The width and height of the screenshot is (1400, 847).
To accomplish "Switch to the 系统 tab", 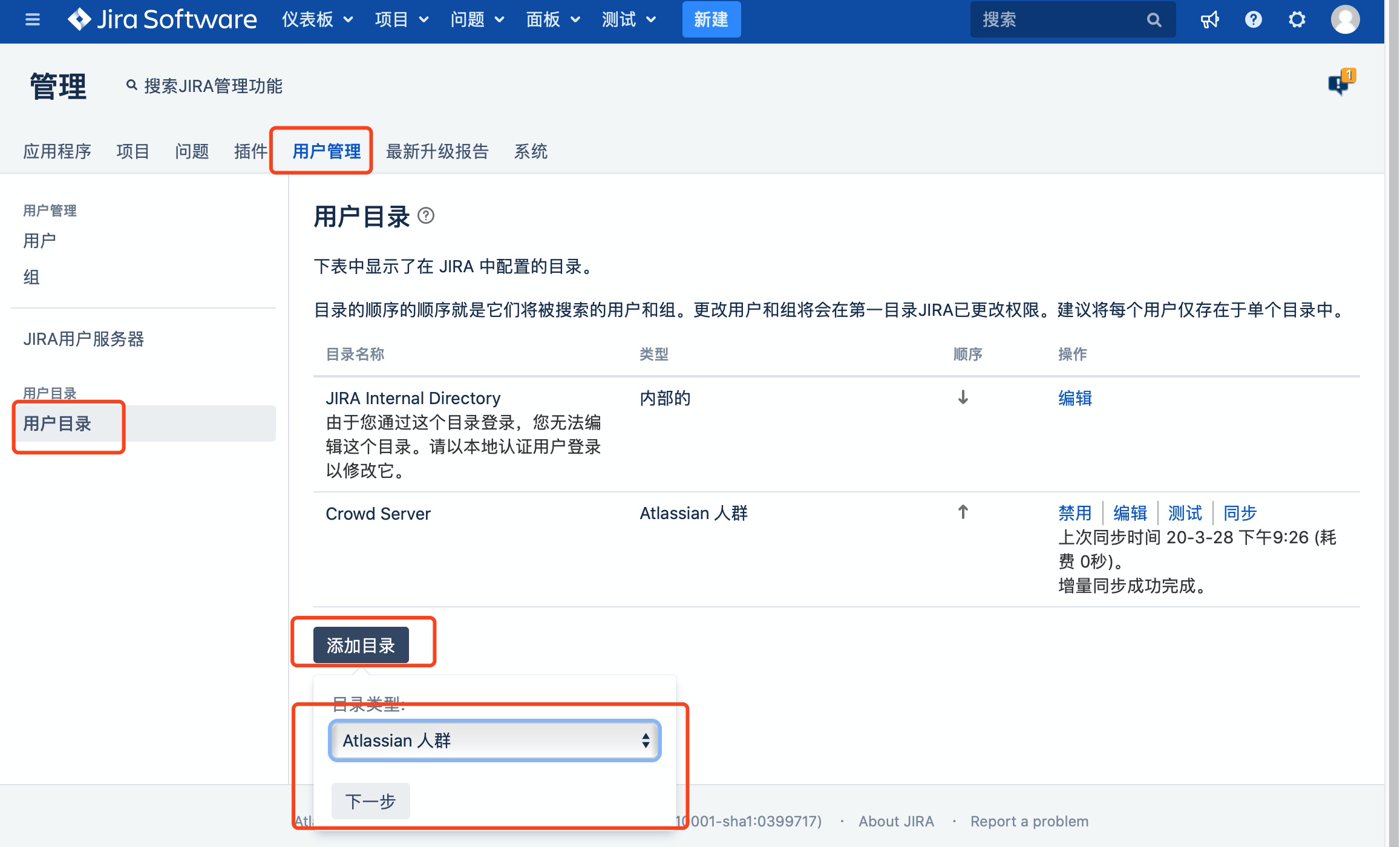I will pos(531,151).
